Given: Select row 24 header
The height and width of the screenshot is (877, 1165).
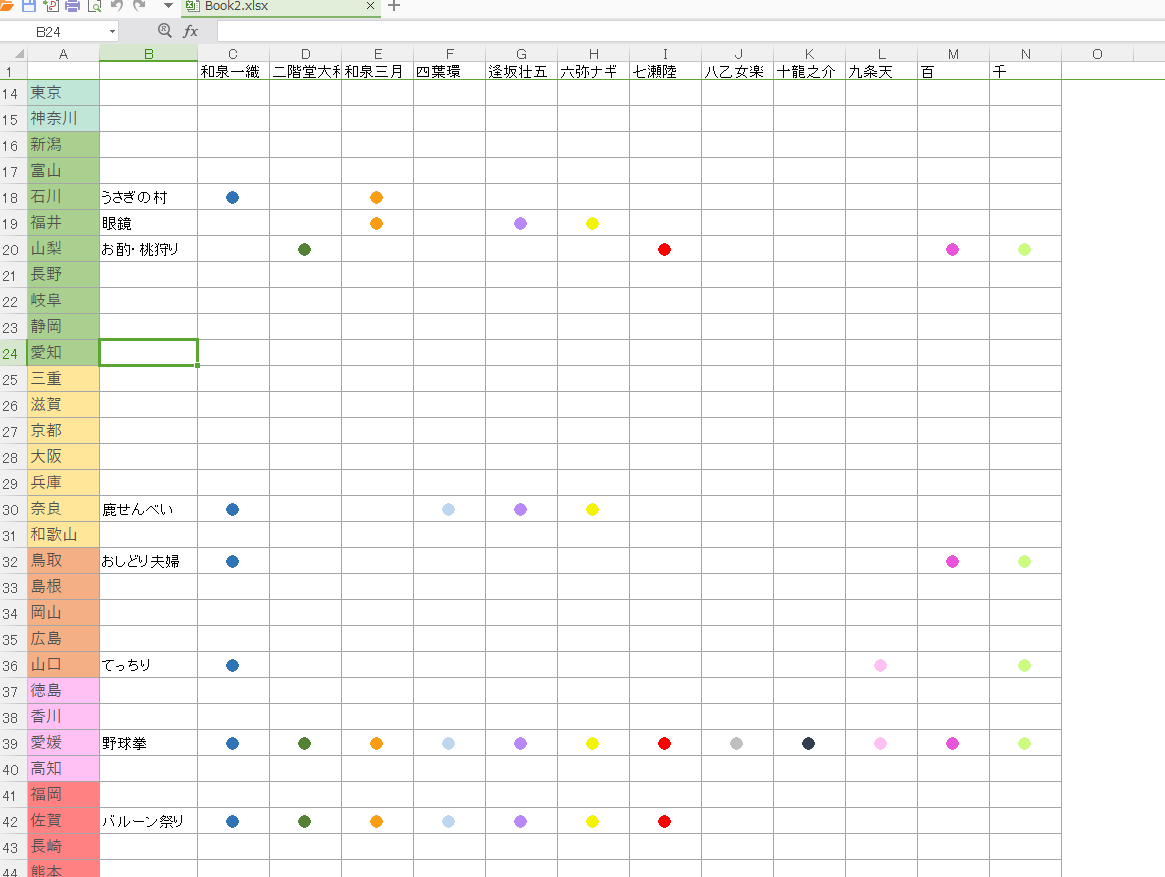Looking at the screenshot, I should click(13, 353).
